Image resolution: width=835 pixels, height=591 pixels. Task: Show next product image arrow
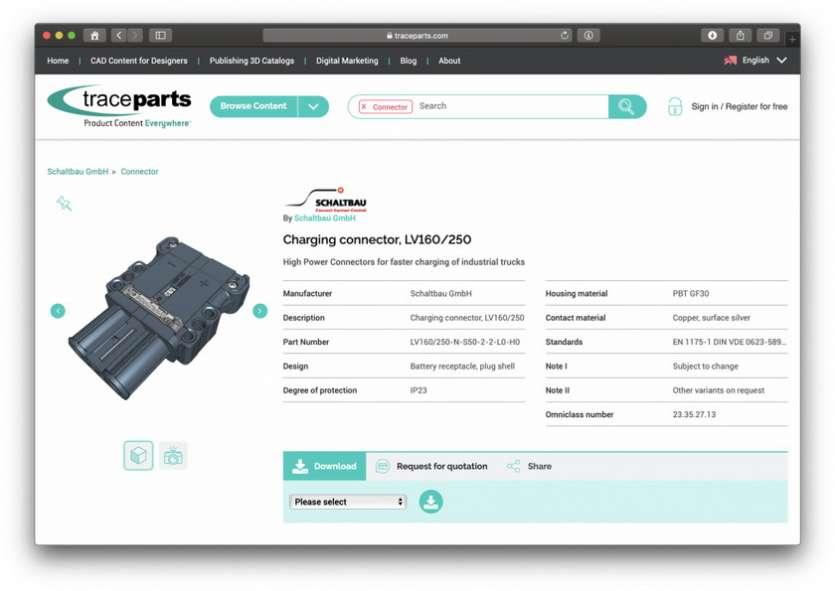(260, 310)
